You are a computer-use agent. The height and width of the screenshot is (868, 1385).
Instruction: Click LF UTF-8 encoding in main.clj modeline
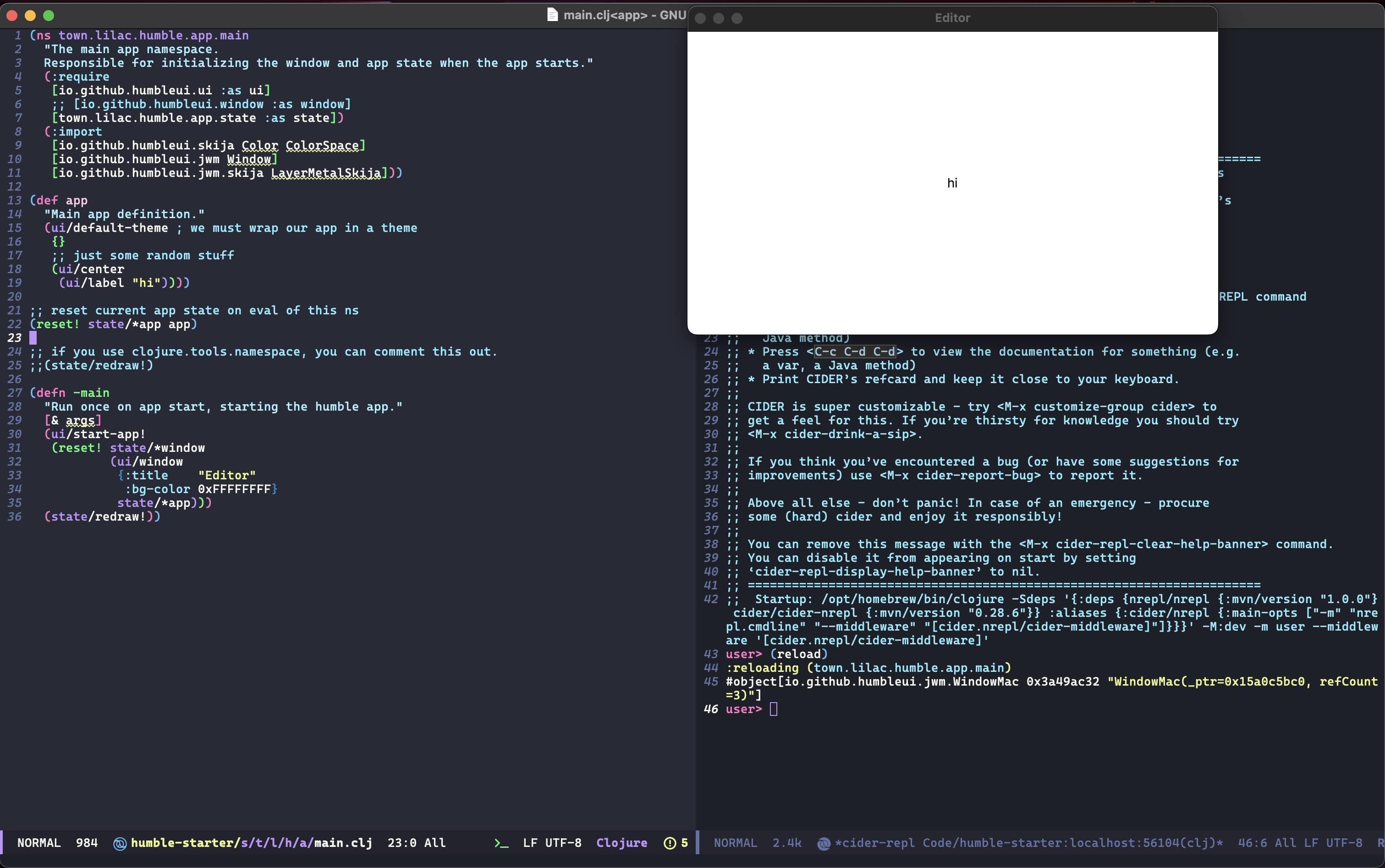pyautogui.click(x=552, y=843)
